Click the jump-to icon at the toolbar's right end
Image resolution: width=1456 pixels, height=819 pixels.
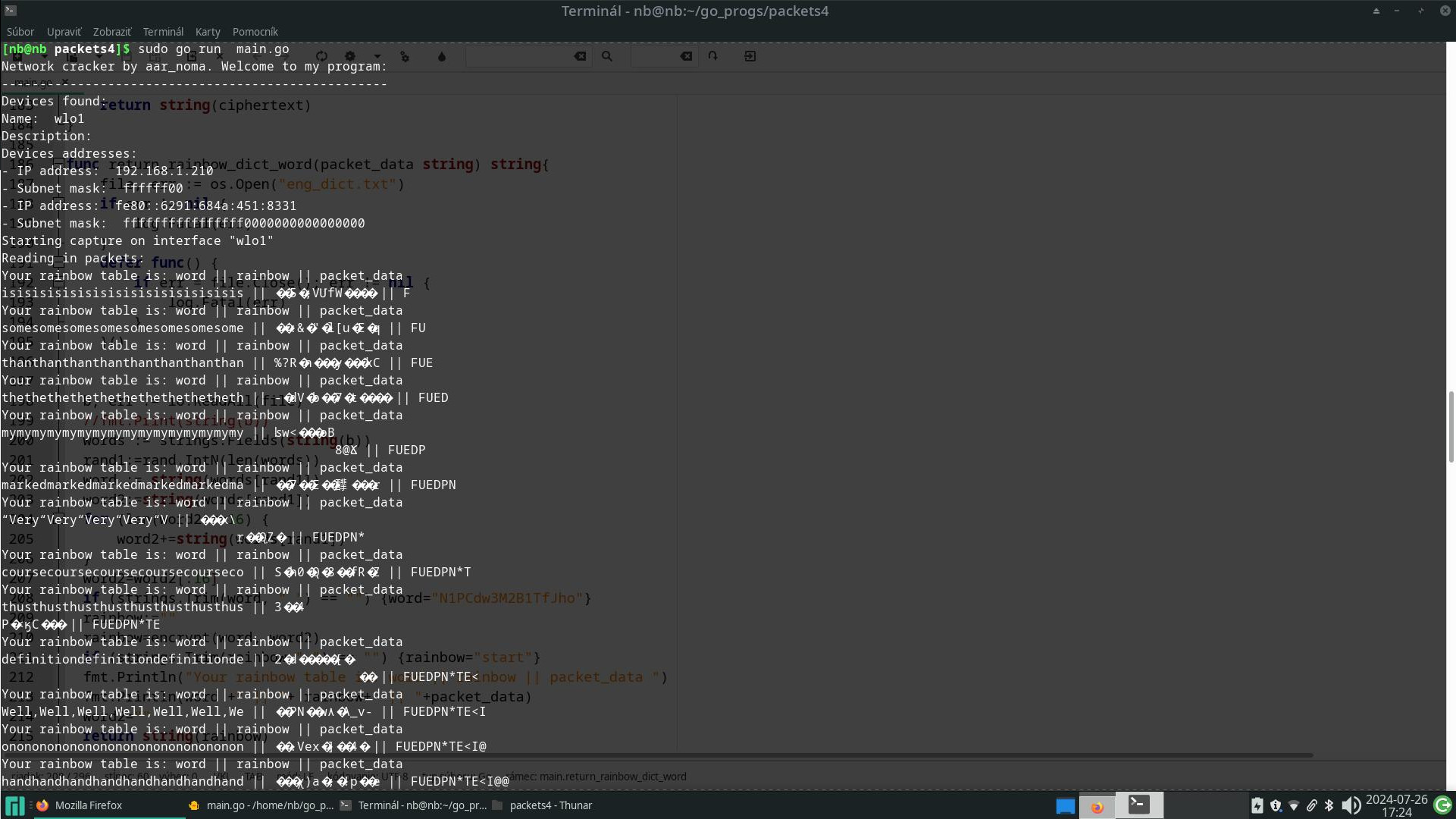750,56
